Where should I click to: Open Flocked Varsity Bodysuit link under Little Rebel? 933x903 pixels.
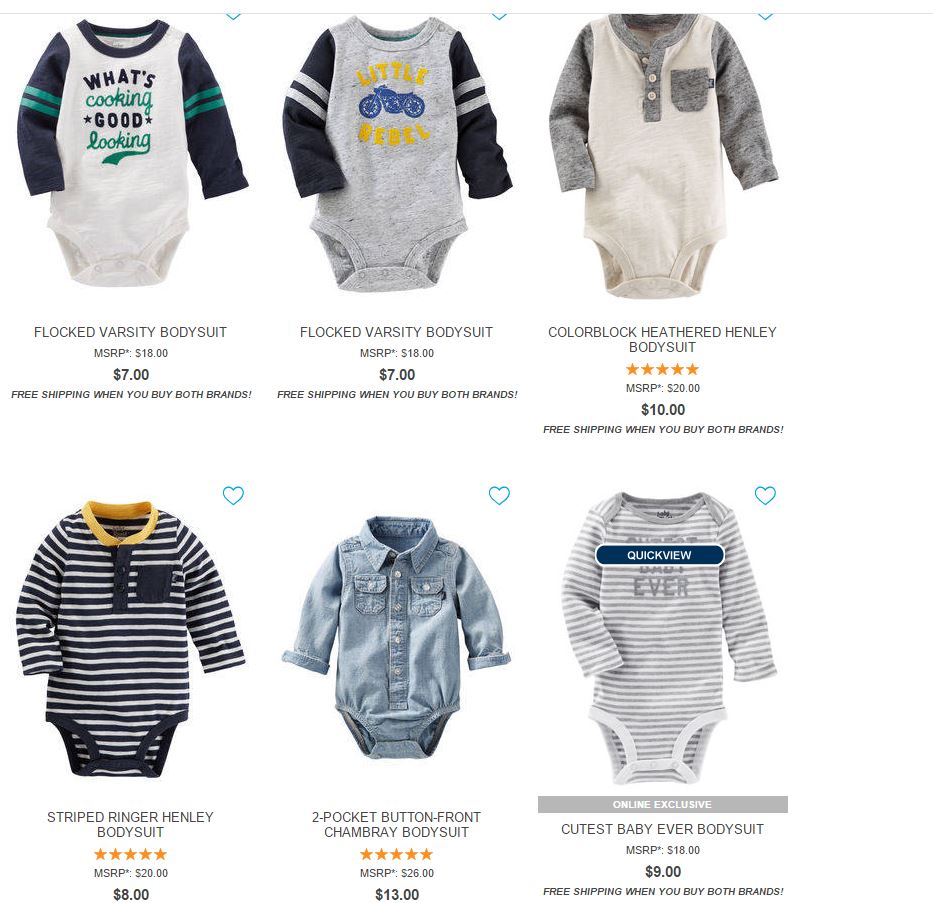[x=396, y=332]
